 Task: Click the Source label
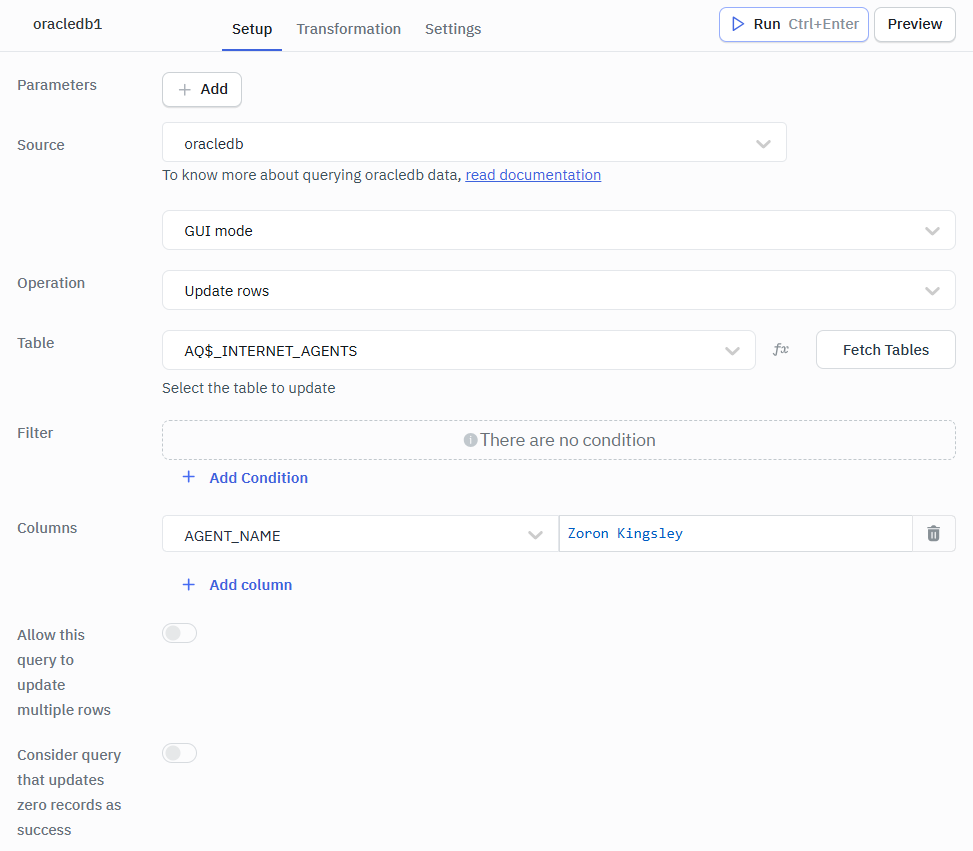(41, 145)
